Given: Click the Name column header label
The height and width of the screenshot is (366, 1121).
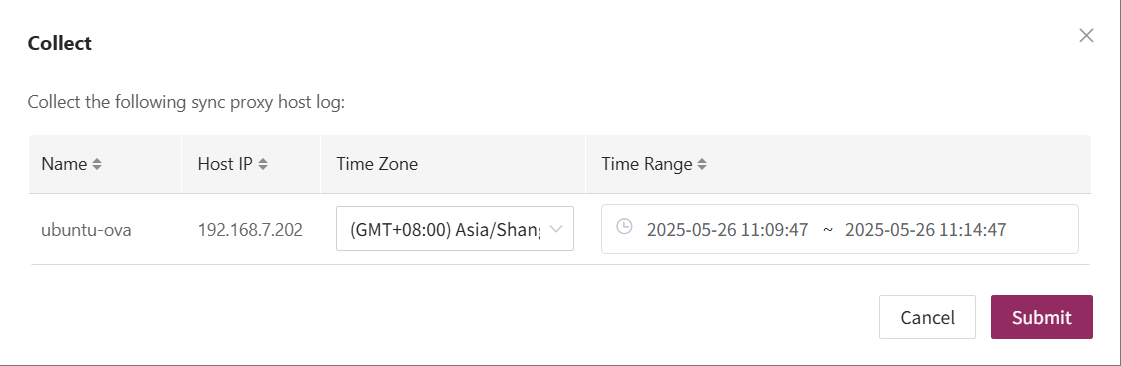Looking at the screenshot, I should click(x=64, y=164).
